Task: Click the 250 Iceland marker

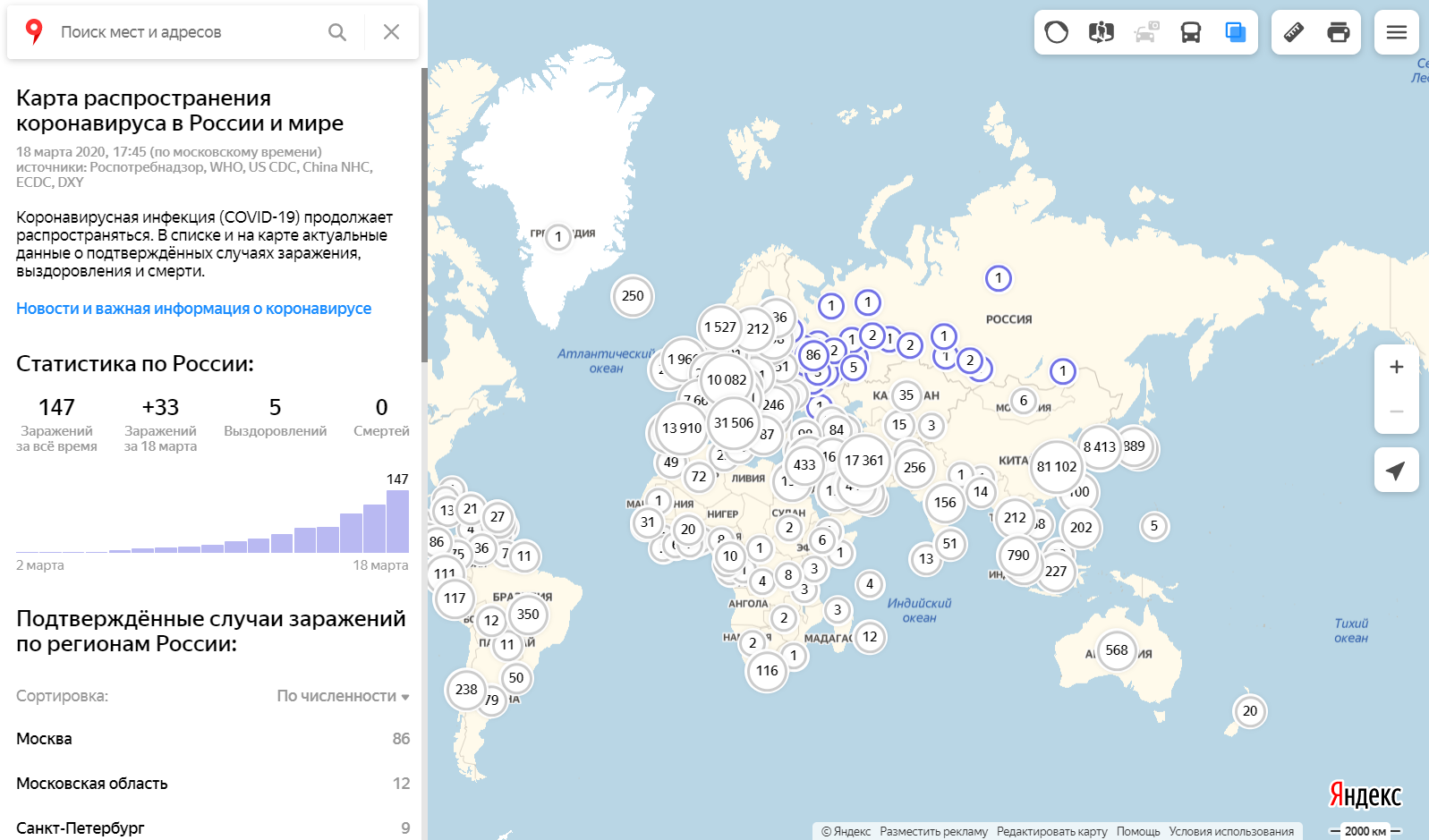Action: (x=633, y=296)
